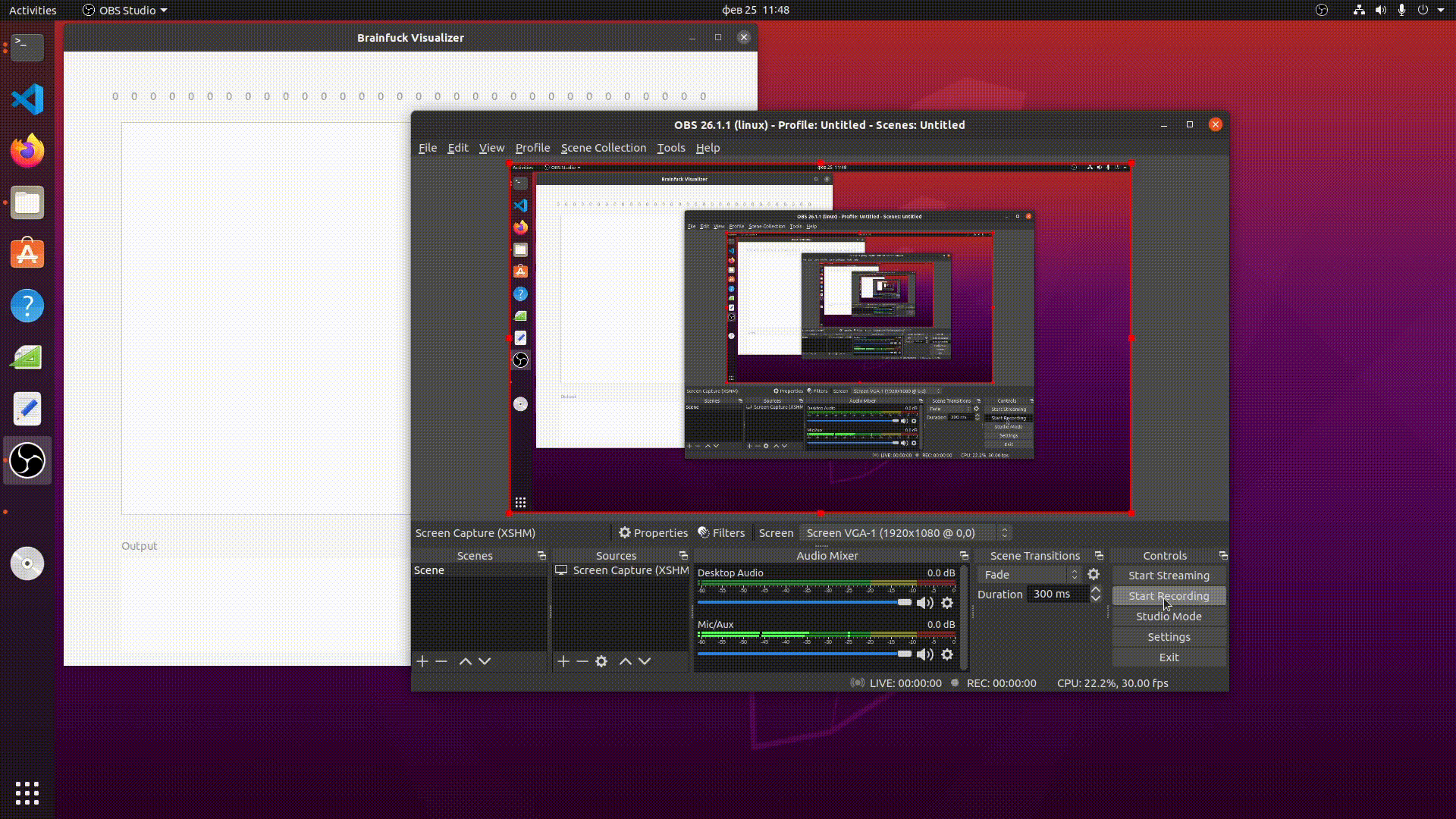Click Start Recording button
The width and height of the screenshot is (1456, 819).
(1168, 595)
